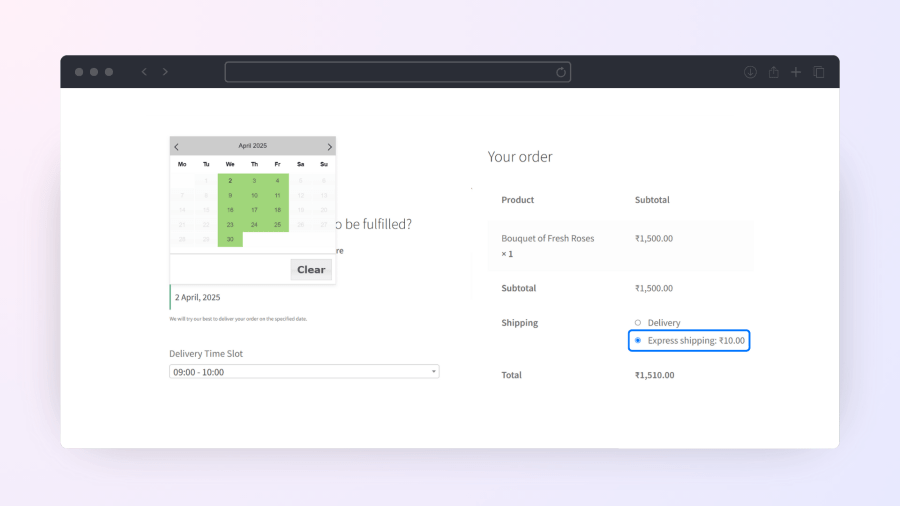Show the tab overview icon

coord(819,72)
